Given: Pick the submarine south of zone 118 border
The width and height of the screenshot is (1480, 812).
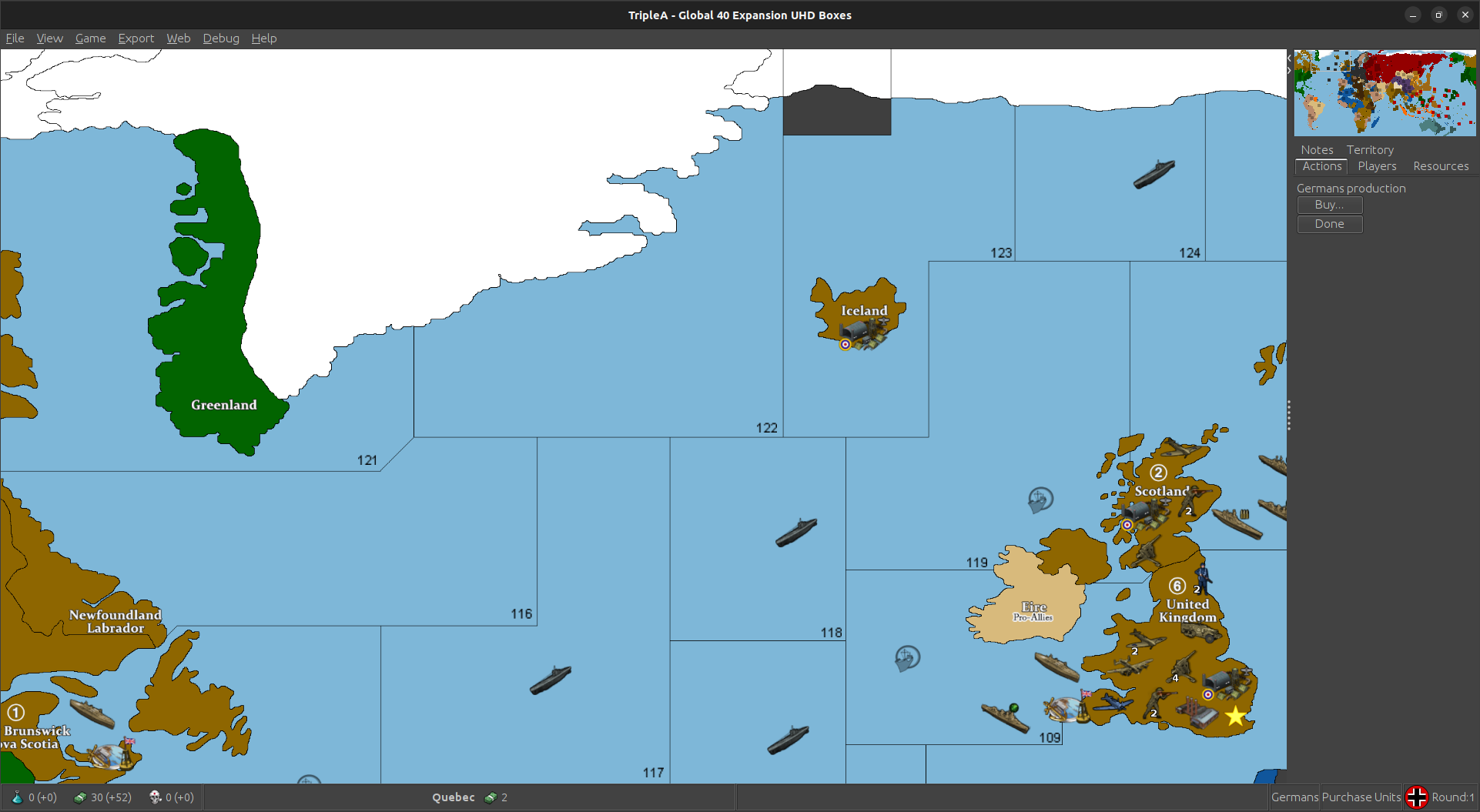Looking at the screenshot, I should pos(788,740).
